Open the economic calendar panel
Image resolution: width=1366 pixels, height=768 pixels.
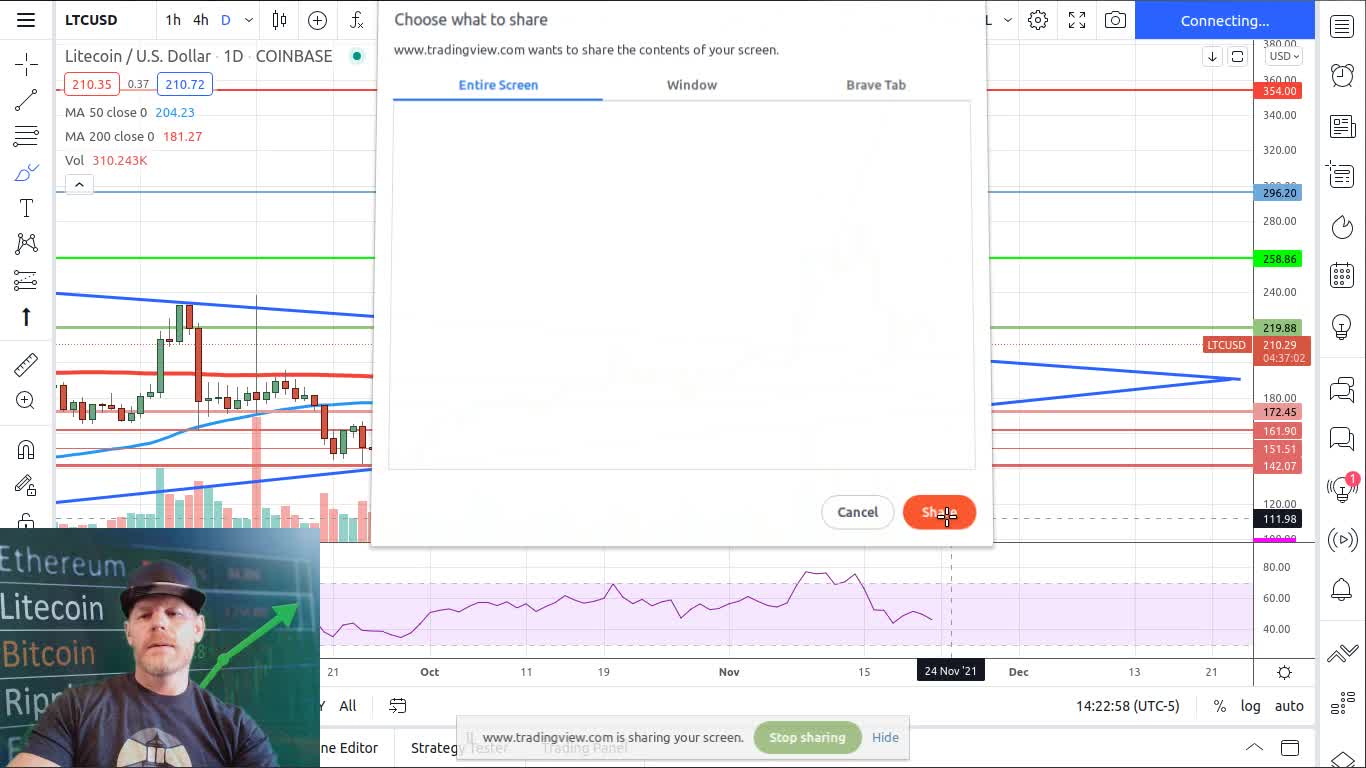1342,276
